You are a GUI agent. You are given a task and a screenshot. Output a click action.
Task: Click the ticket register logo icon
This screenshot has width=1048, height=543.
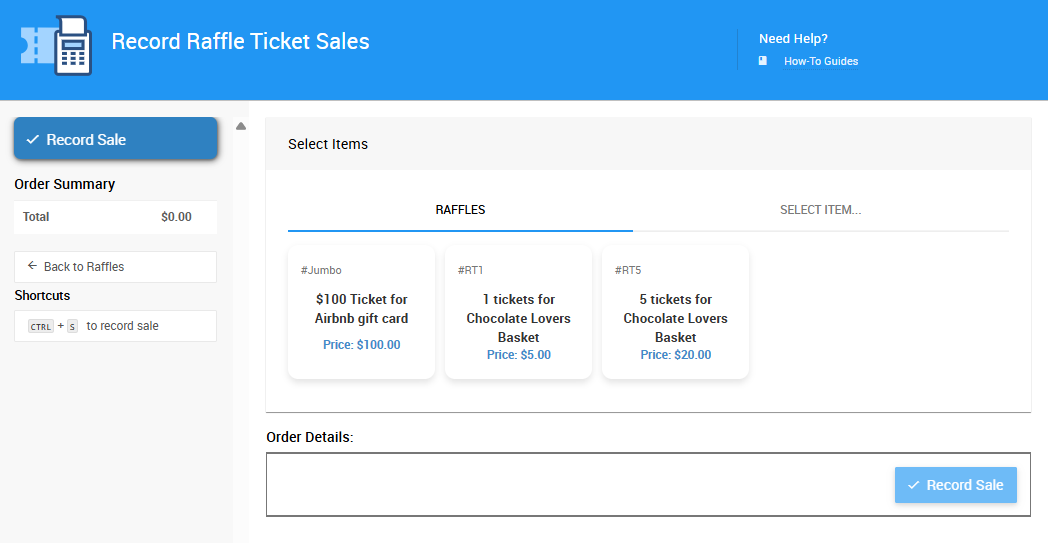pos(57,45)
